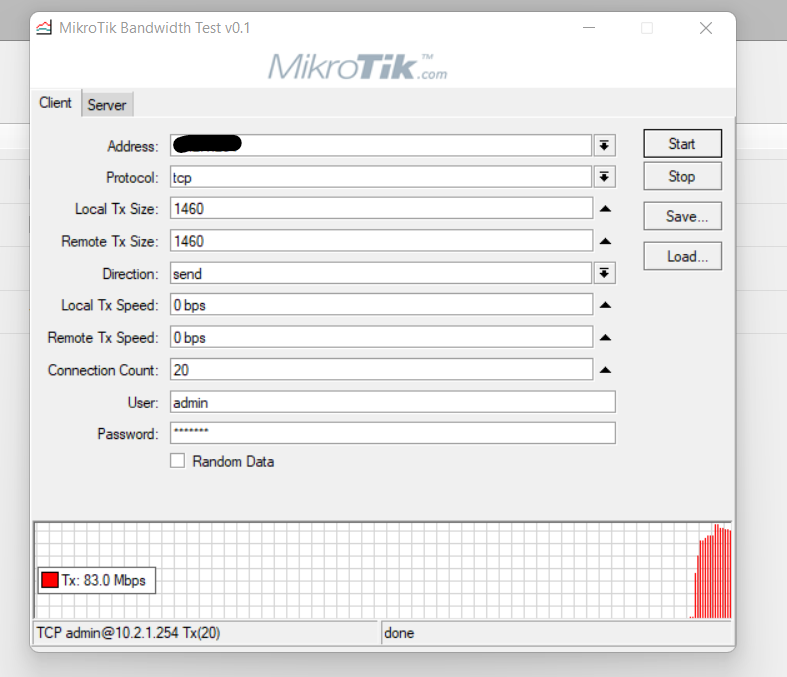Click the Tx: 83.0 Mbps legend text
This screenshot has width=787, height=677.
click(103, 580)
